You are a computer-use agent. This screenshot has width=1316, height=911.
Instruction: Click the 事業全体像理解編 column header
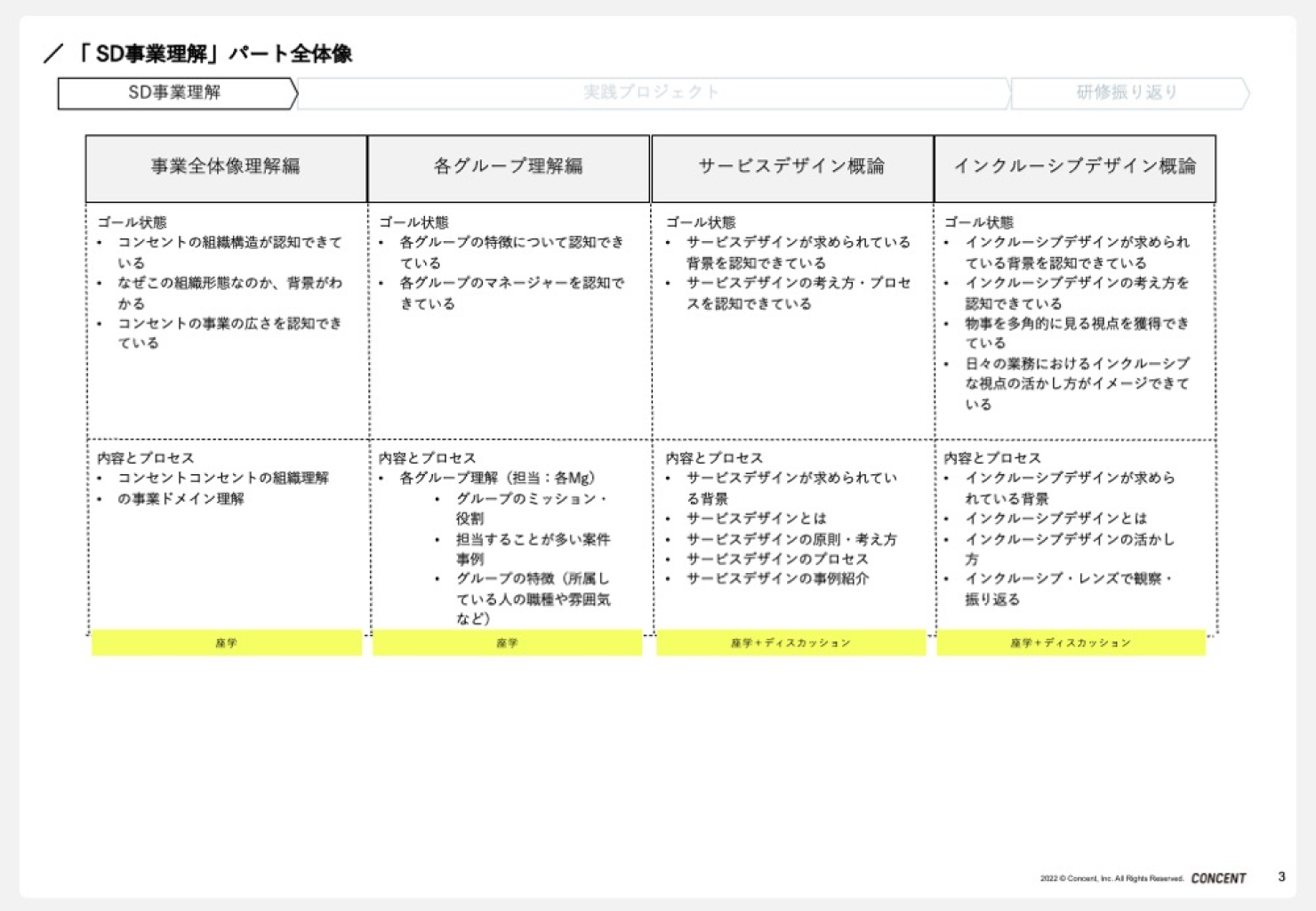226,168
